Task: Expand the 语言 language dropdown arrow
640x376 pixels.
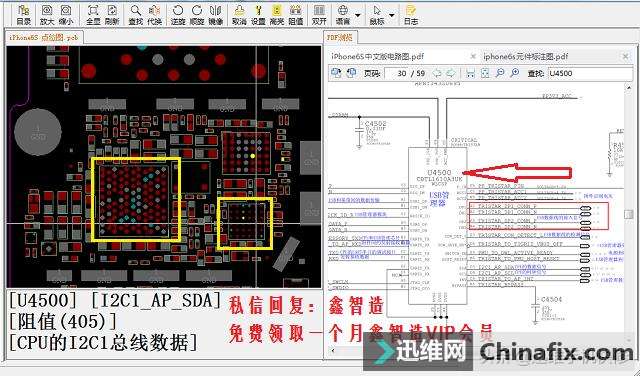Action: click(x=358, y=16)
